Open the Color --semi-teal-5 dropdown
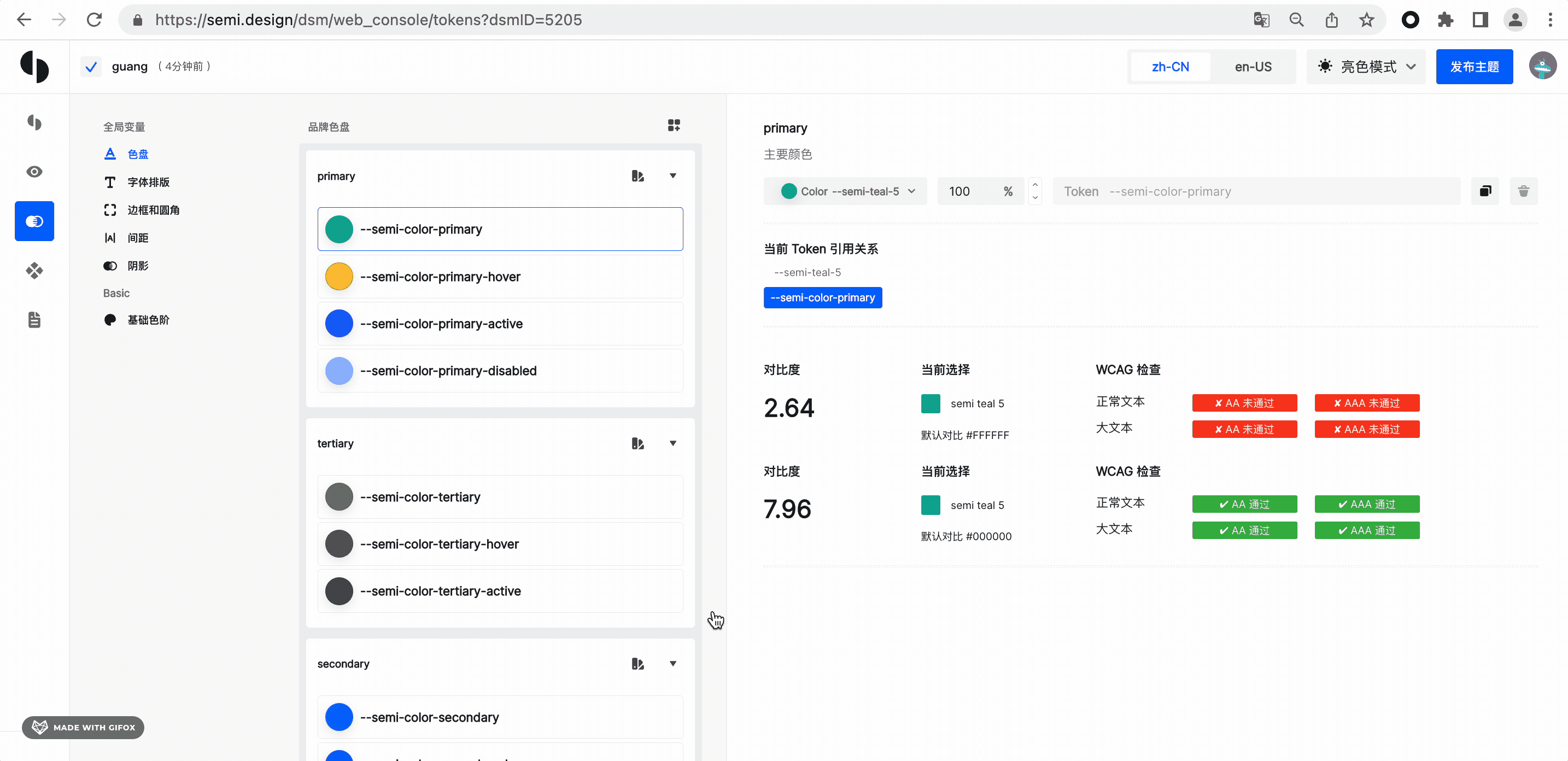This screenshot has height=761, width=1568. (x=845, y=191)
